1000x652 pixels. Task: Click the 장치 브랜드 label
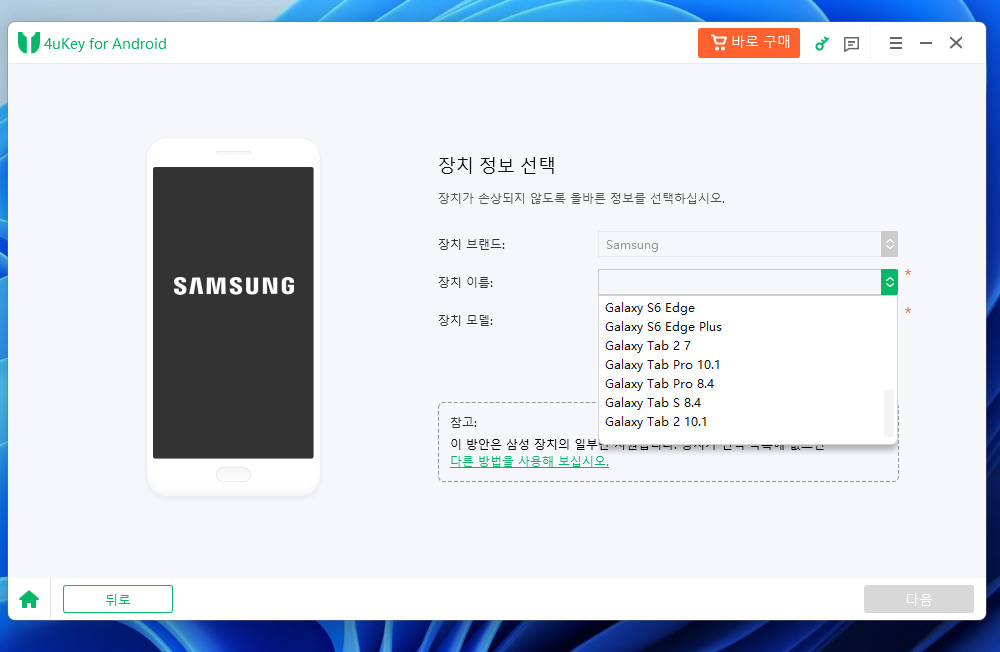471,244
